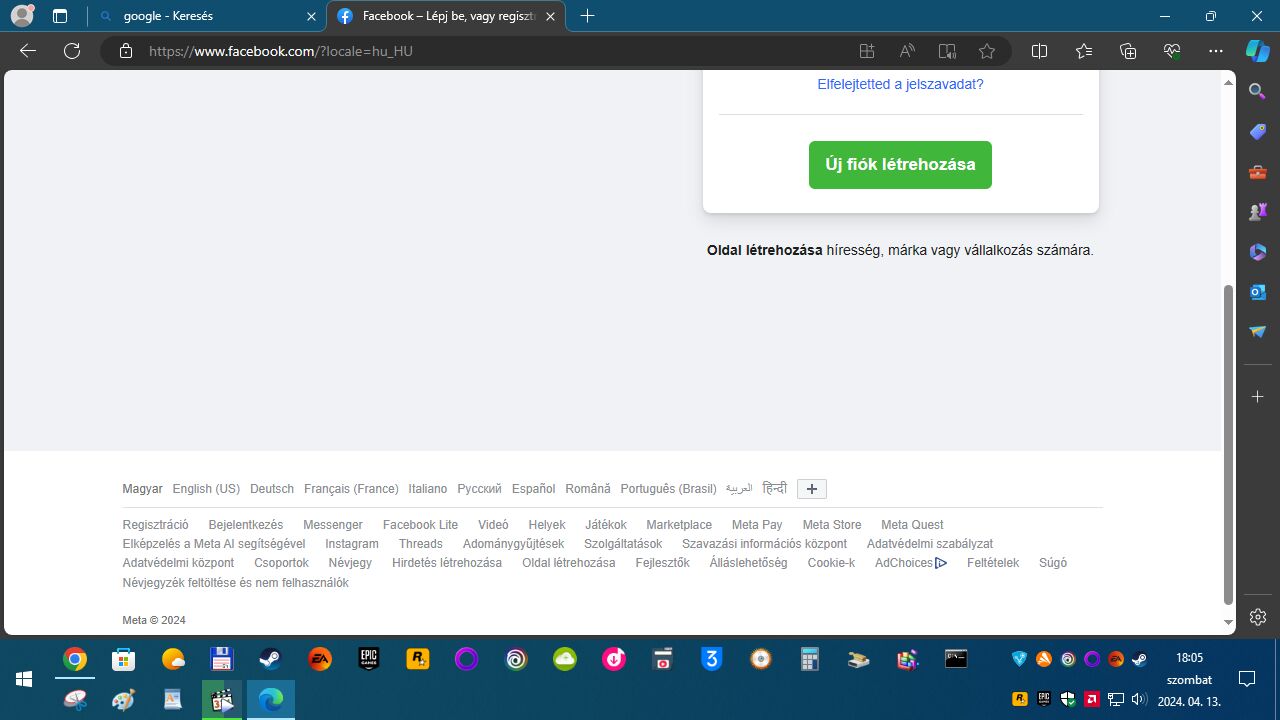Open Névjegyzék feltöltése és nem felhasználók link

click(235, 583)
